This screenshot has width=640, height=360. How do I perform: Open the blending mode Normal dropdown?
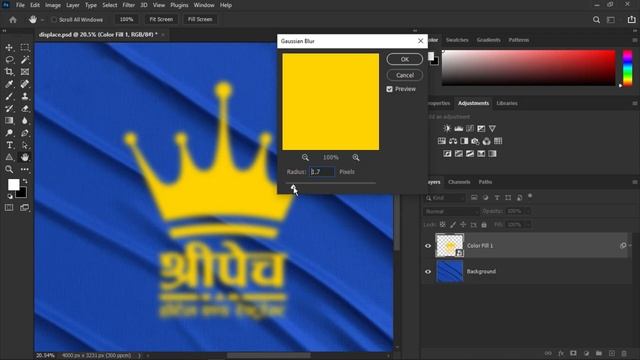451,211
